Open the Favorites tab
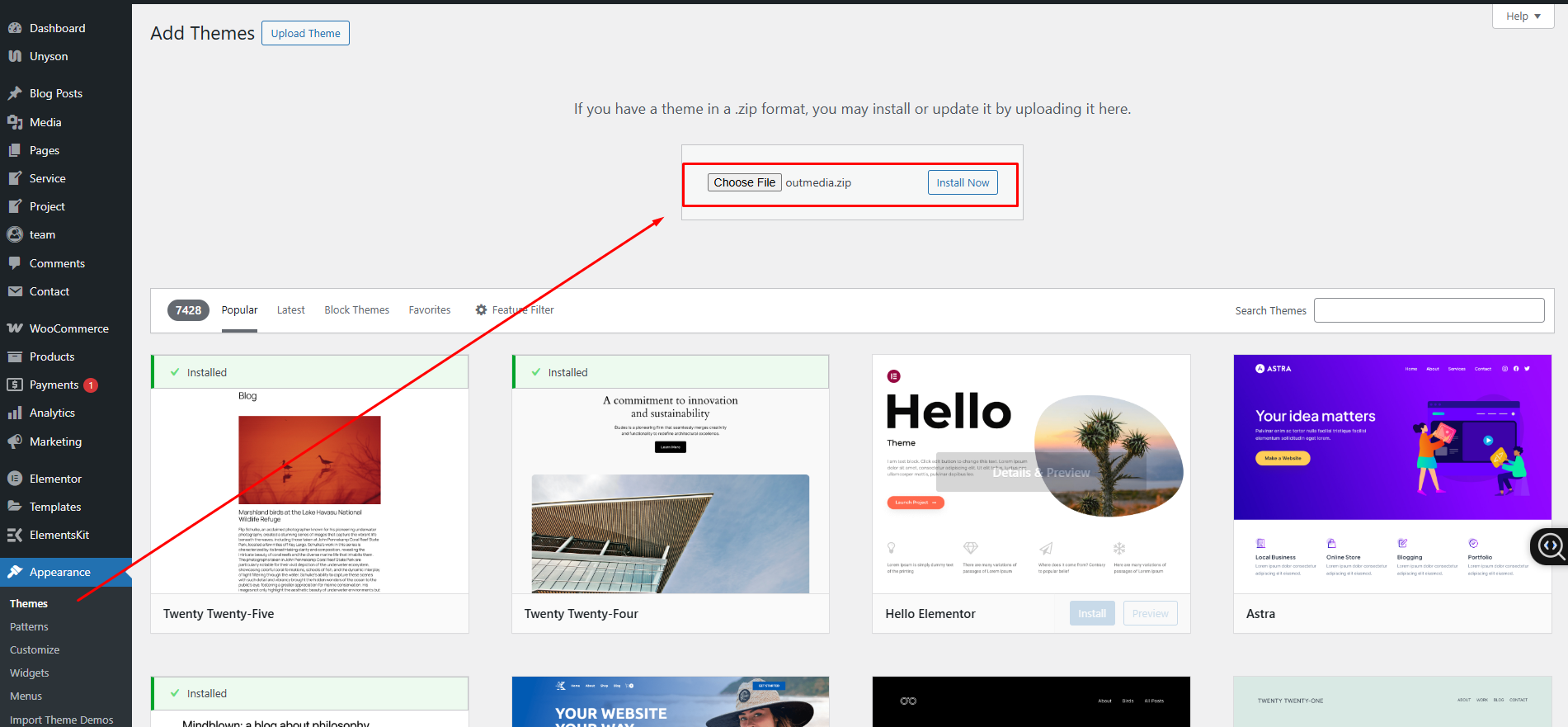Screen dimensions: 1568x727 429,310
